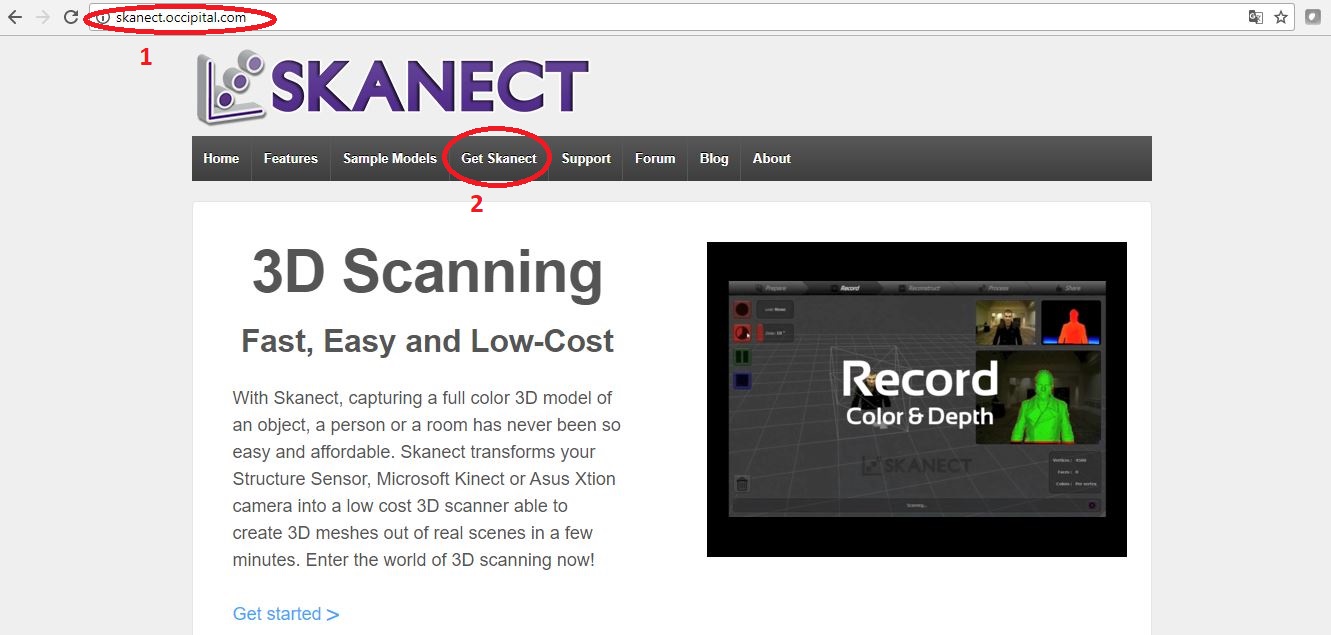1331x635 pixels.
Task: Open the Support menu item
Action: (x=586, y=158)
